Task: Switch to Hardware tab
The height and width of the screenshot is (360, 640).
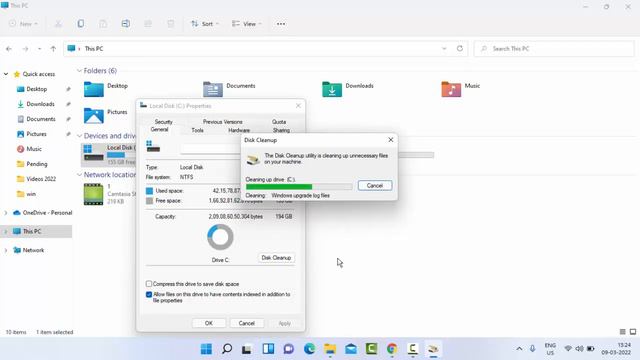Action: (239, 130)
